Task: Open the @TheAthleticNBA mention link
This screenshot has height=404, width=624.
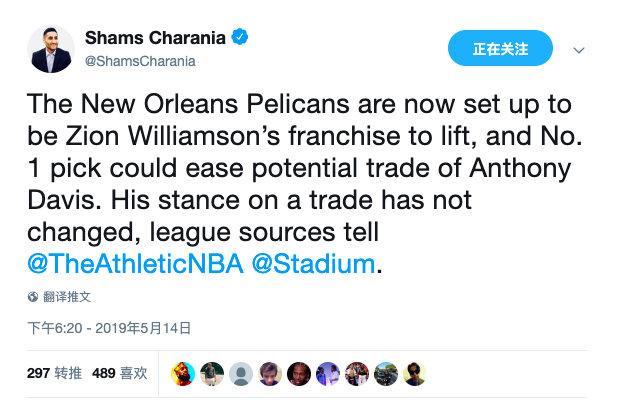Action: point(135,264)
